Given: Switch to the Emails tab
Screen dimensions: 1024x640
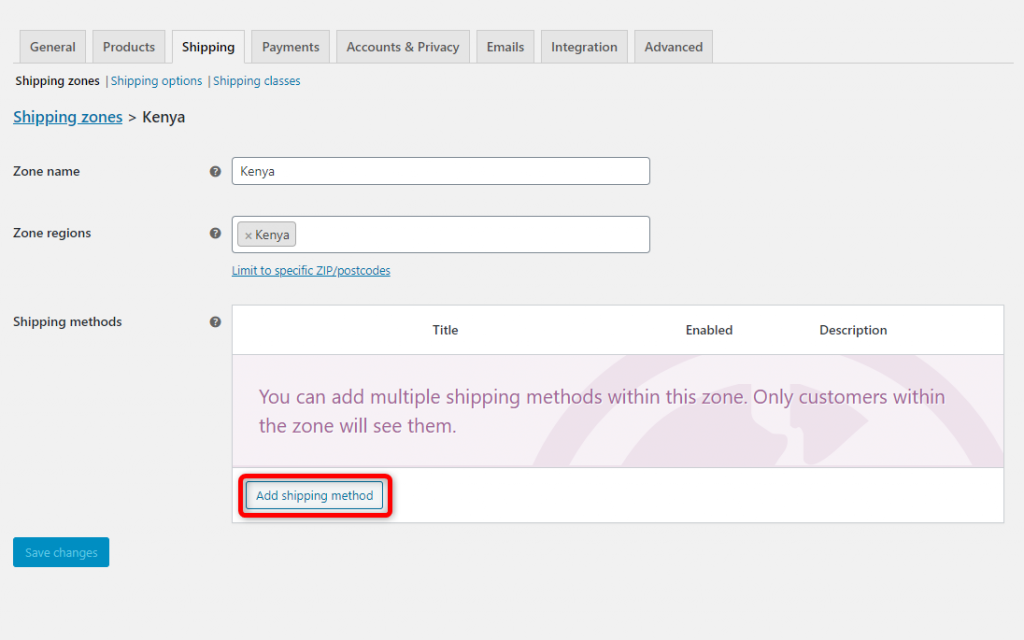Looking at the screenshot, I should tap(505, 46).
